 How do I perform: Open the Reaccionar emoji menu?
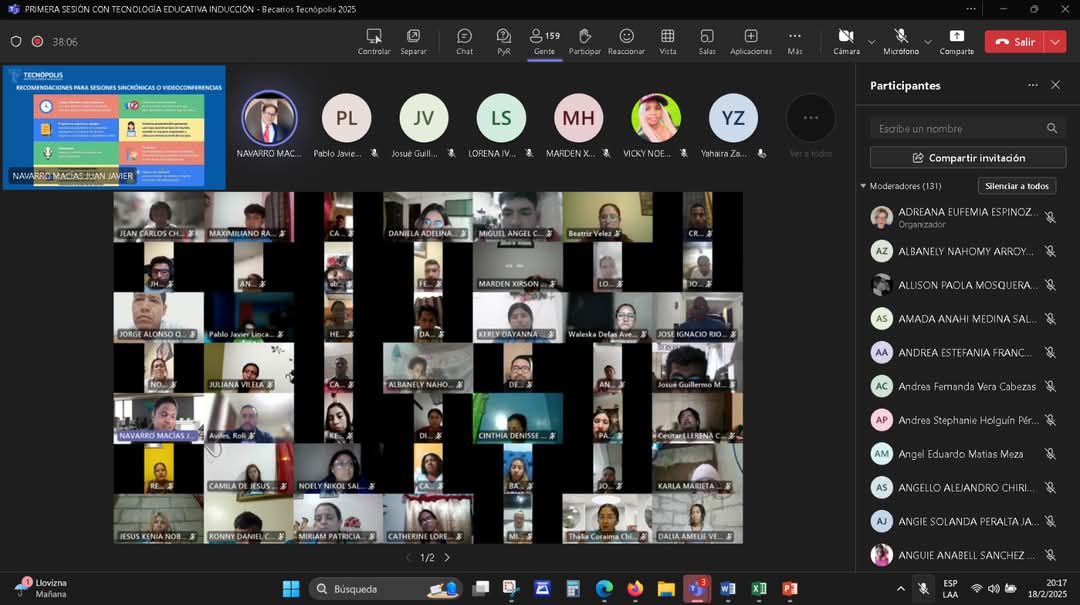click(x=626, y=41)
